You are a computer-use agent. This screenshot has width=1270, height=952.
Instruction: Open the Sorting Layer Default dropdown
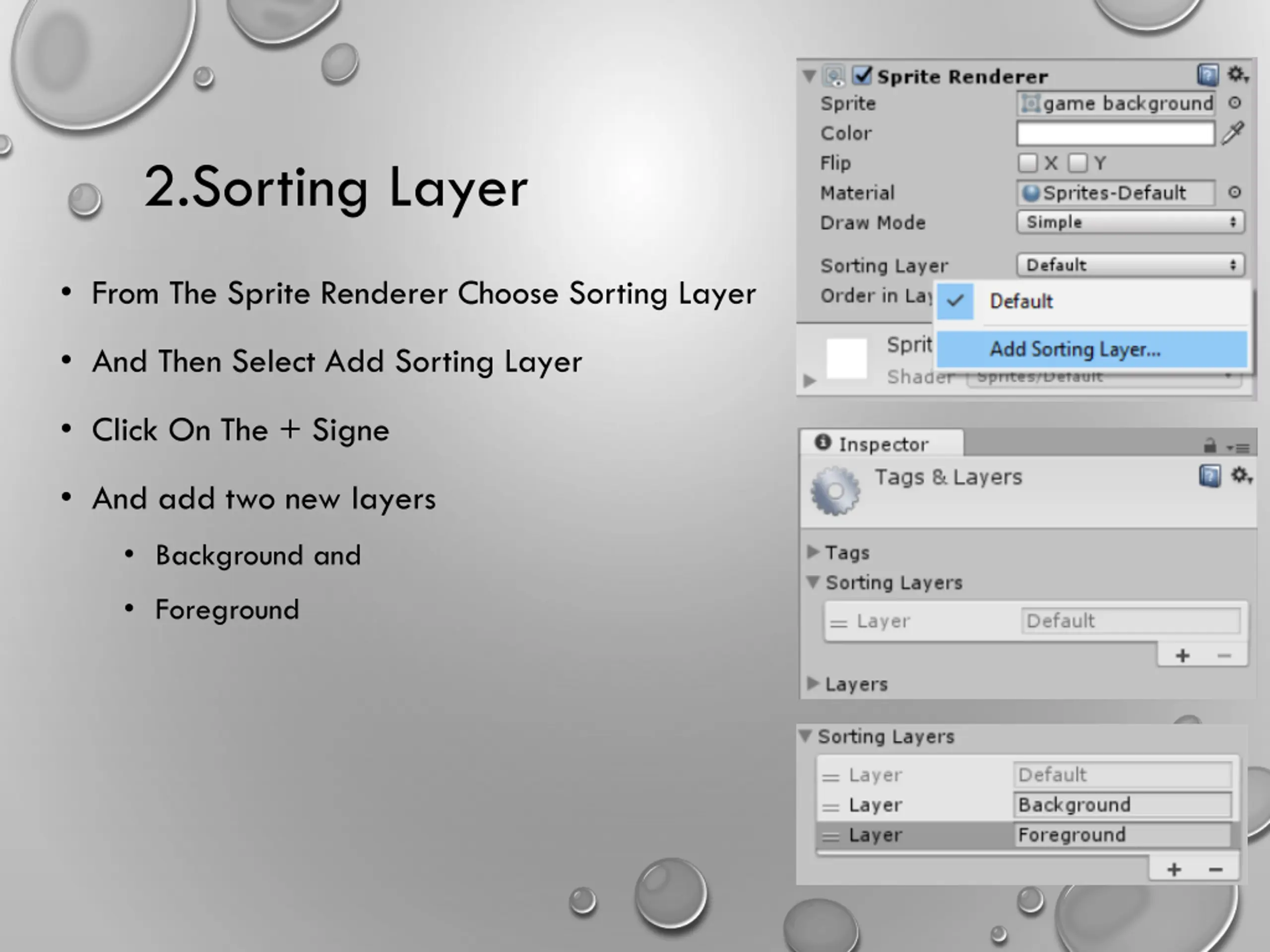(1130, 265)
